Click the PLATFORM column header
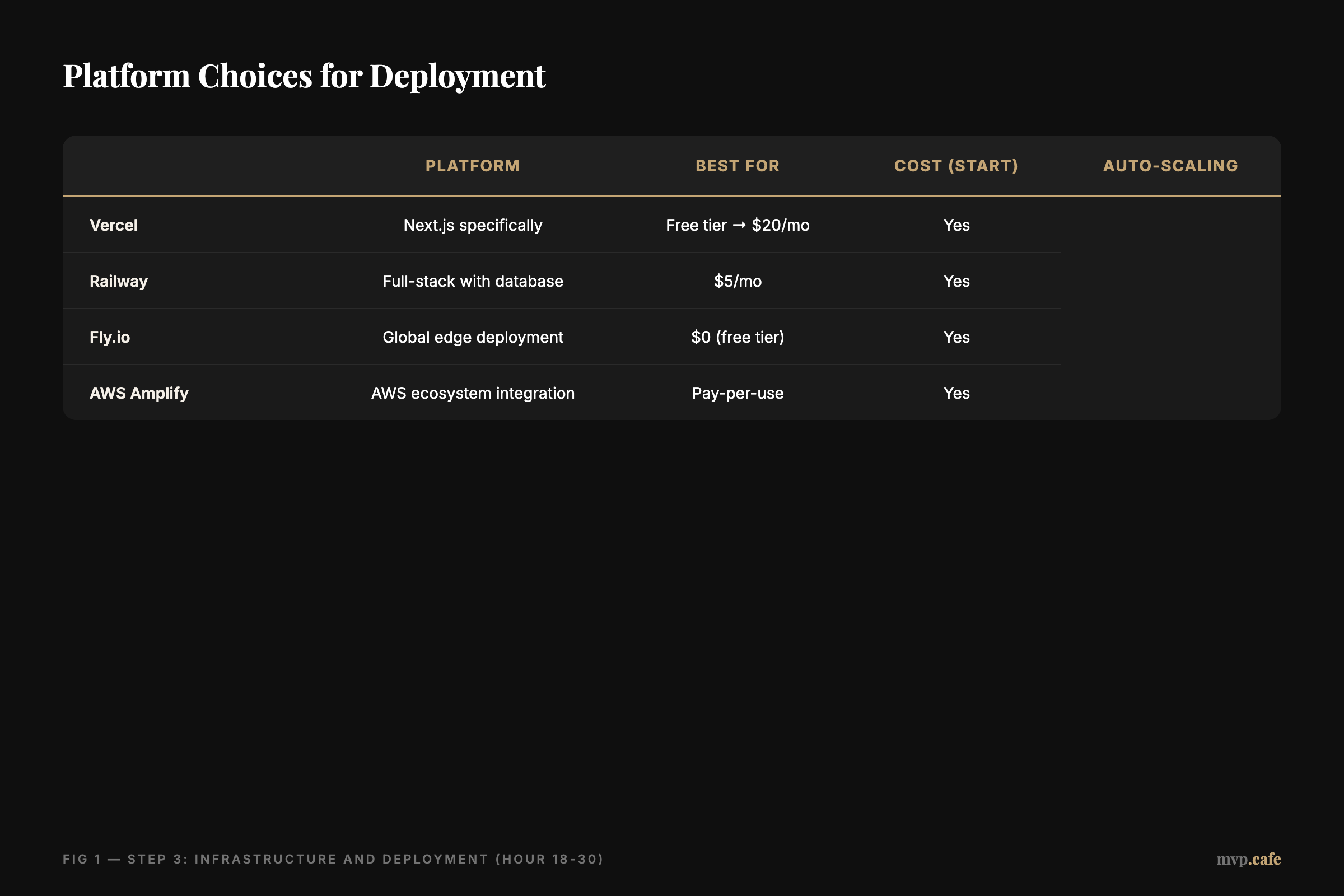The width and height of the screenshot is (1344, 896). coord(473,166)
